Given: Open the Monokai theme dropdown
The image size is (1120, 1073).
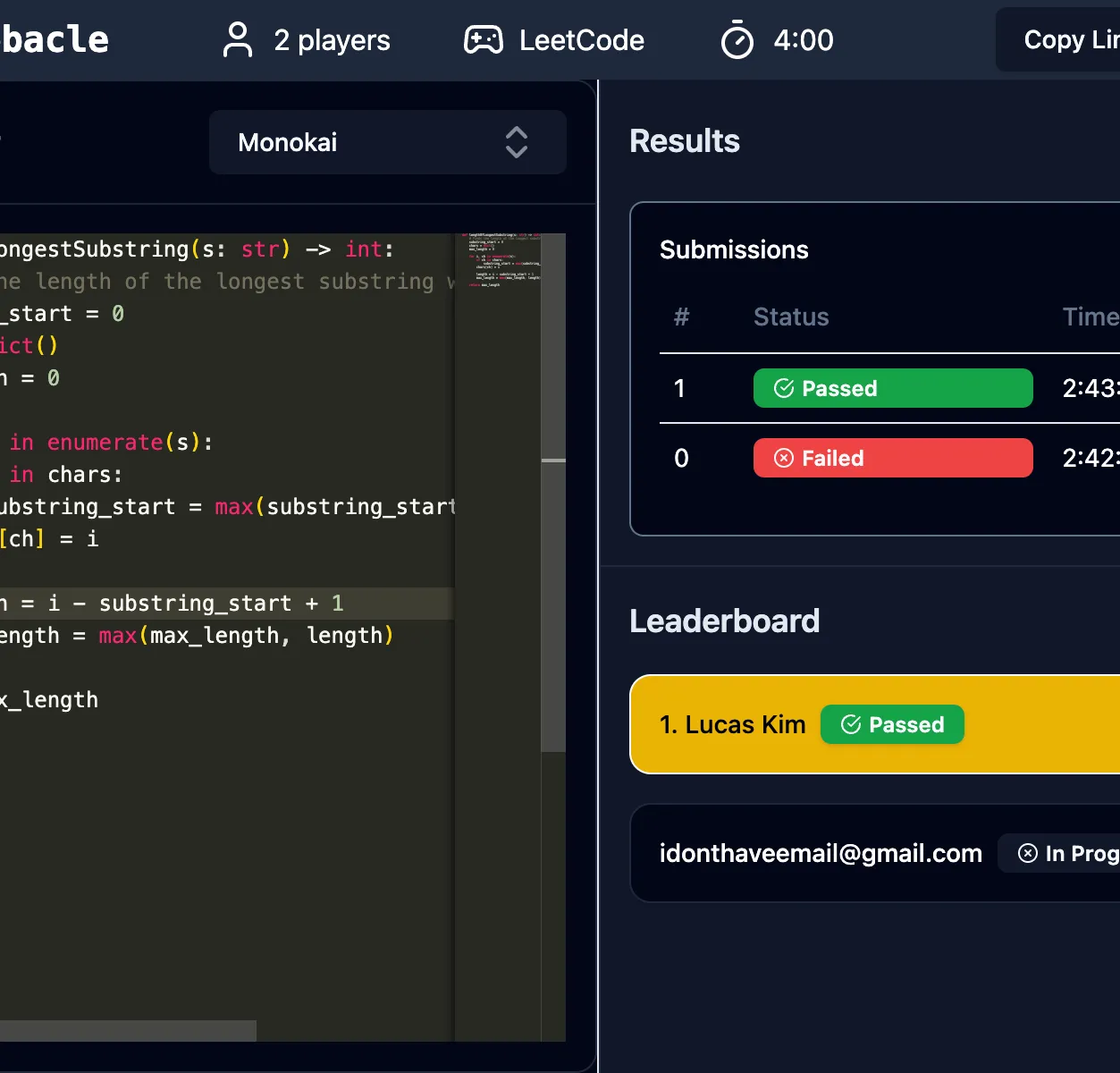Looking at the screenshot, I should coord(387,142).
